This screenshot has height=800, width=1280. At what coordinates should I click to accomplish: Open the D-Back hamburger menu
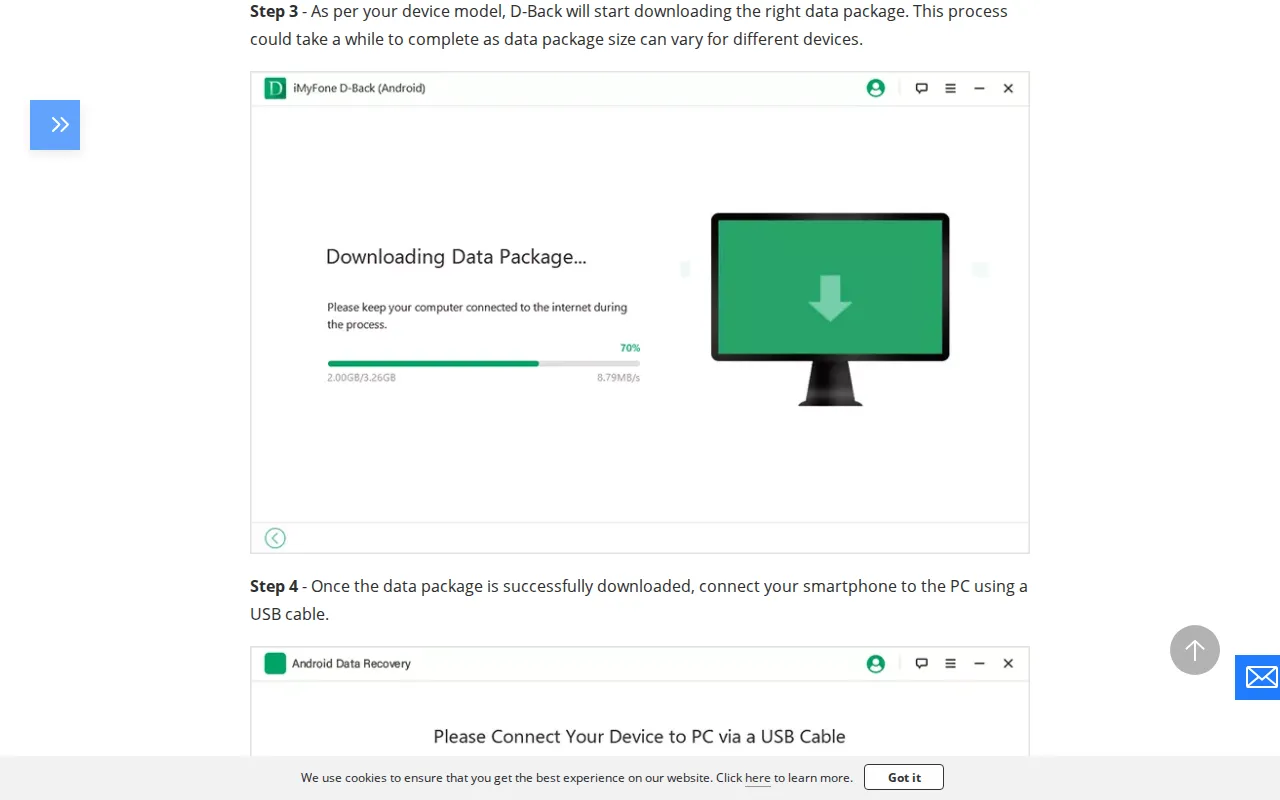pyautogui.click(x=951, y=88)
